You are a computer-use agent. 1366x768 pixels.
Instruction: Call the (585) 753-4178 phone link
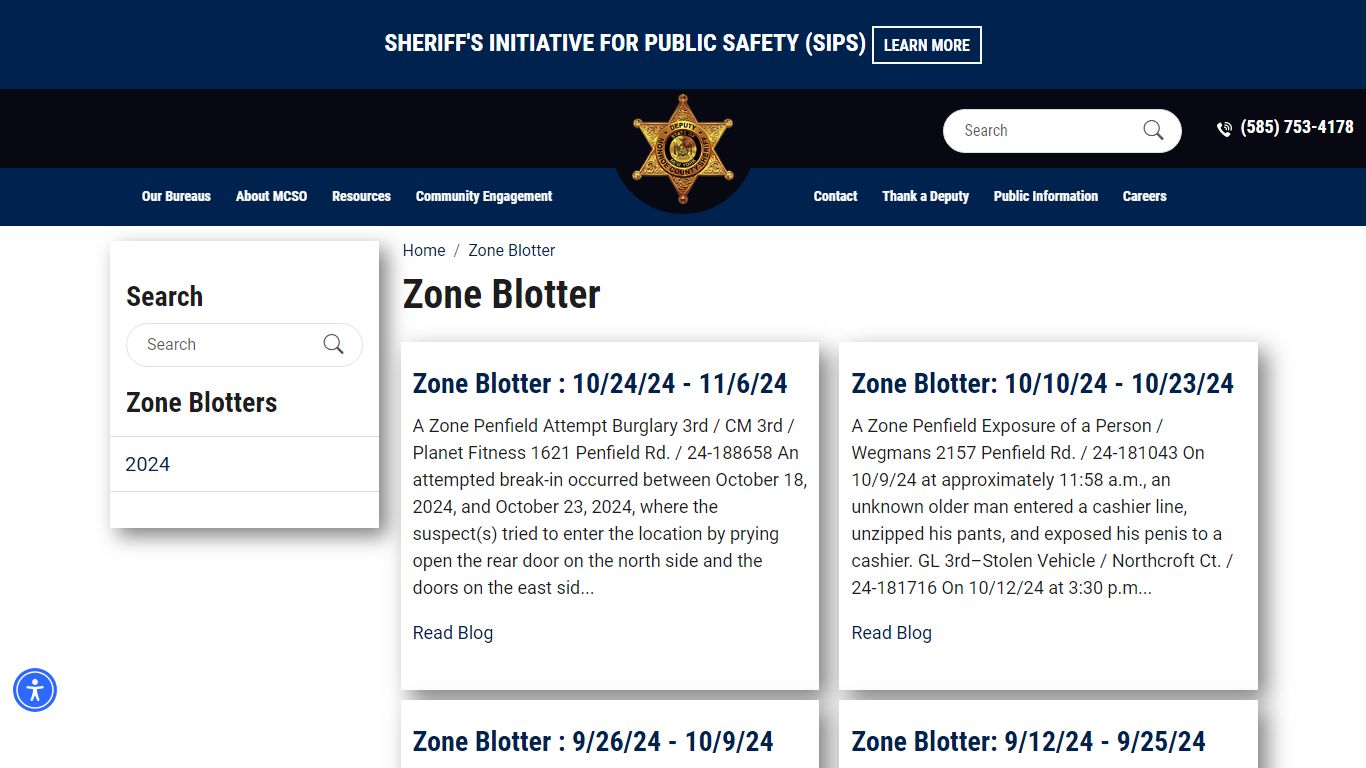(1297, 127)
